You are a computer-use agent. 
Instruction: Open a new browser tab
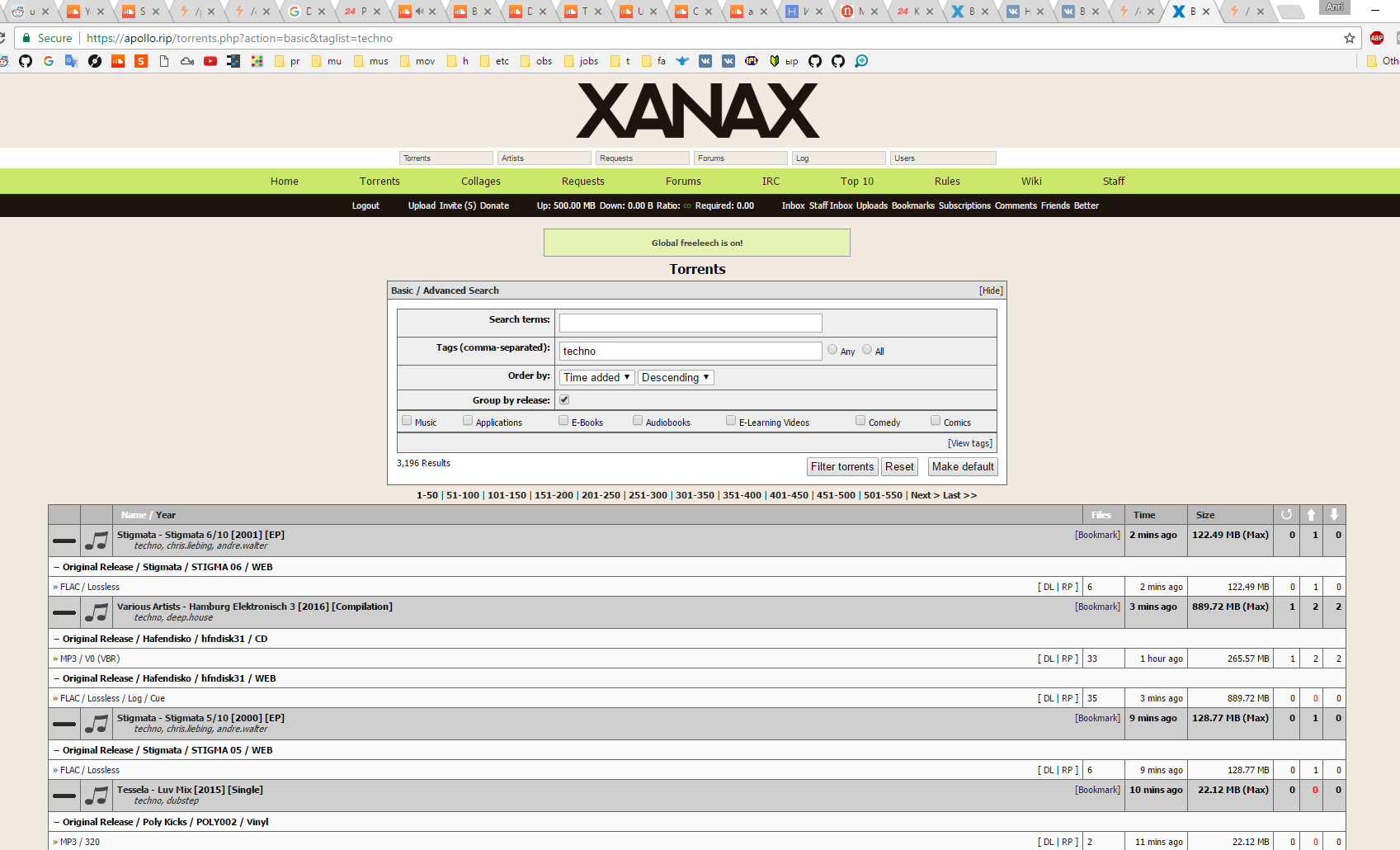coord(1290,12)
